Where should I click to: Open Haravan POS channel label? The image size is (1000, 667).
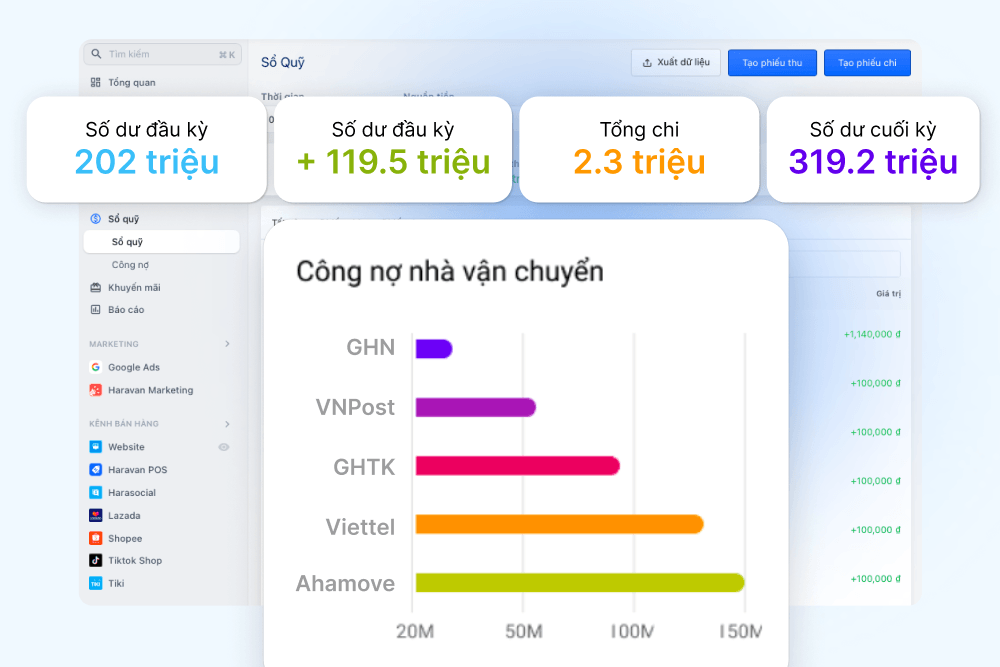tap(138, 470)
